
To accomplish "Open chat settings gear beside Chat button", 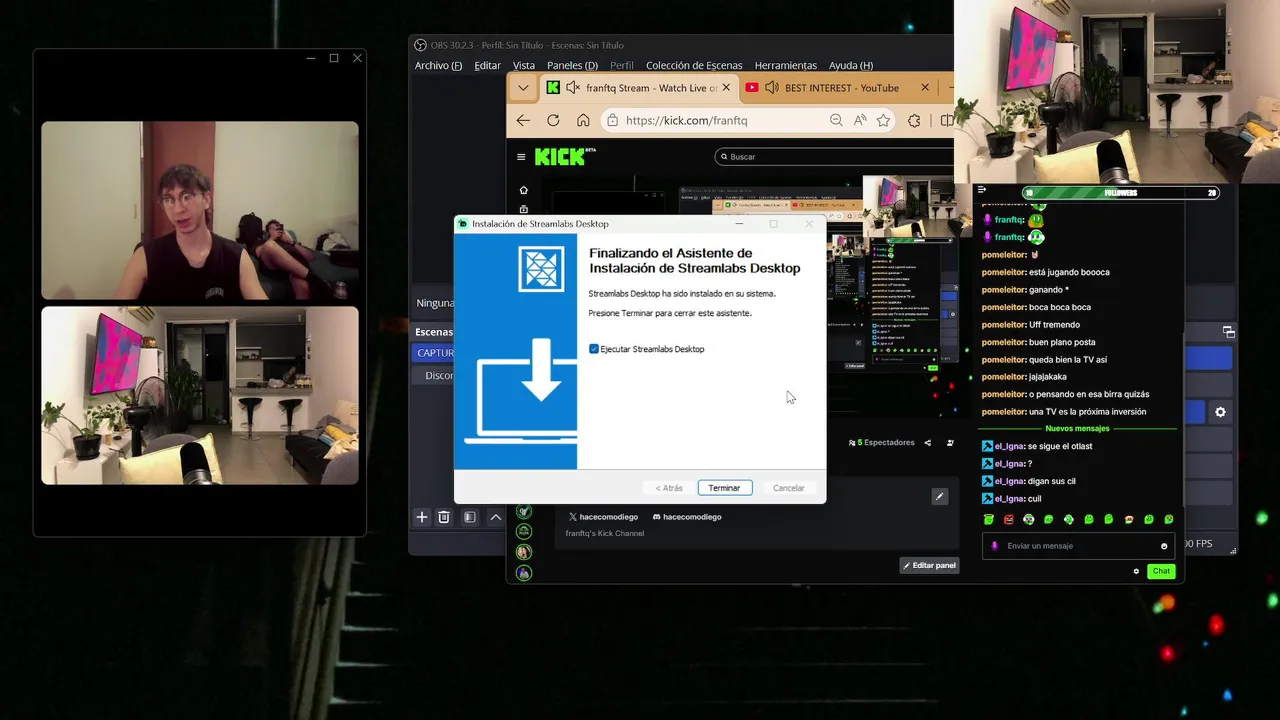I will tap(1136, 571).
